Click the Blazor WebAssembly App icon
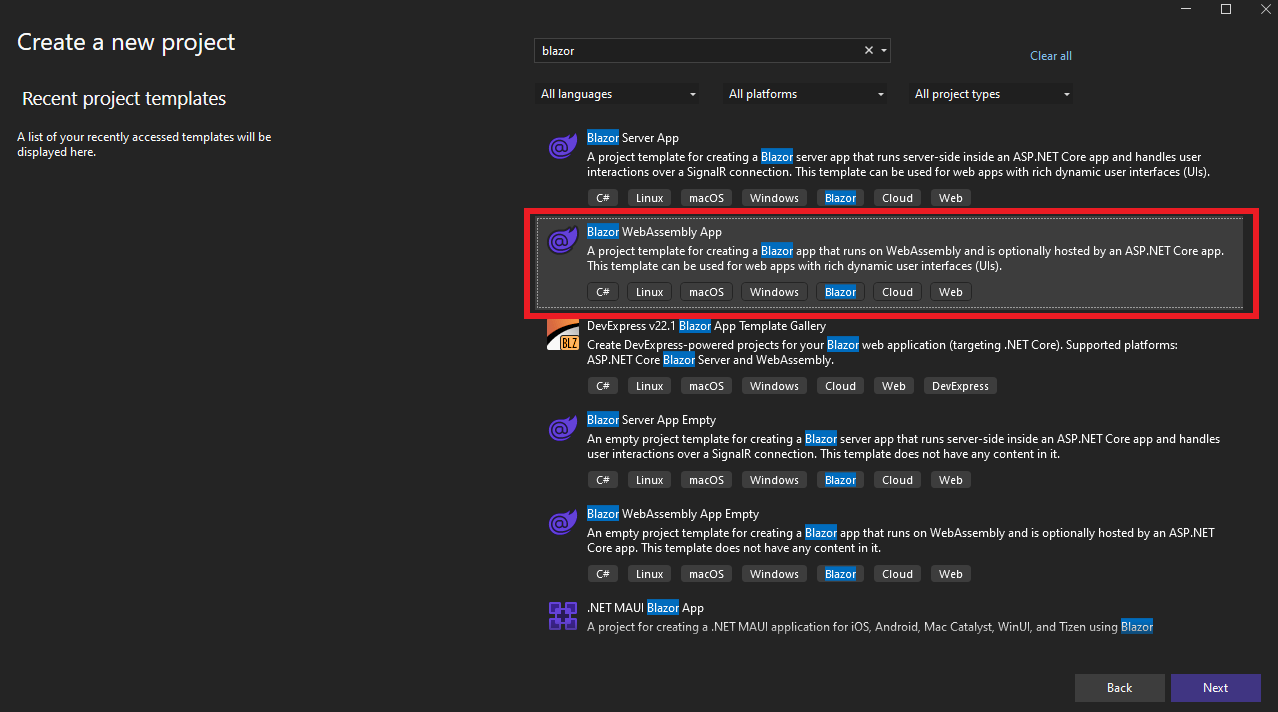 [x=563, y=241]
